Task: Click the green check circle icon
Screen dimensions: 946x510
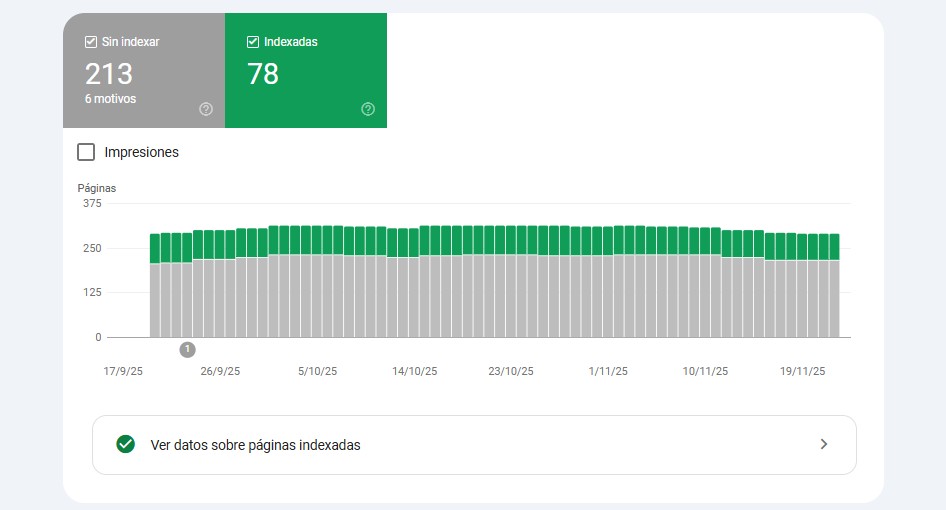Action: pyautogui.click(x=125, y=444)
